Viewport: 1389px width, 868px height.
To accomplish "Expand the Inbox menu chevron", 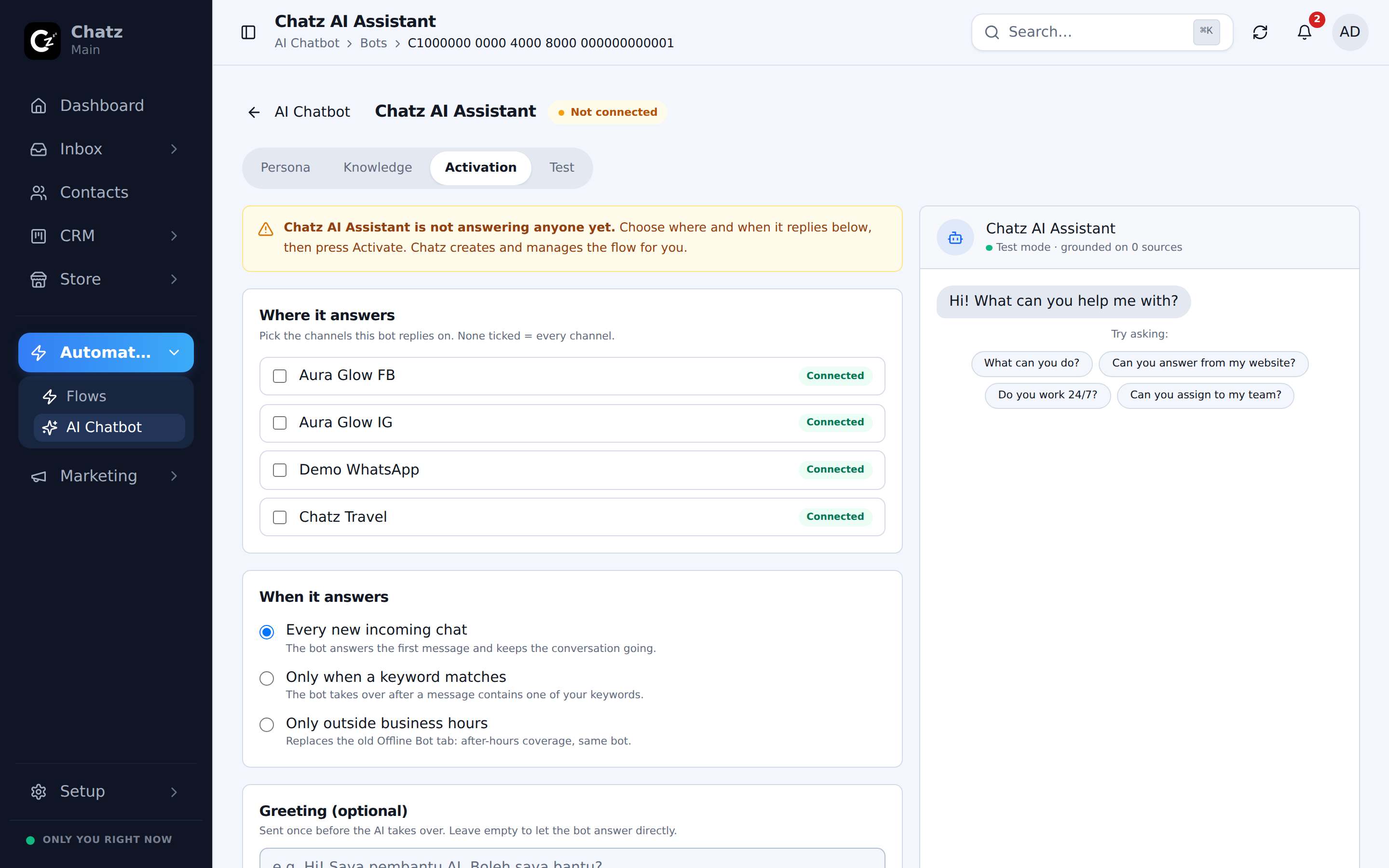I will pos(174,149).
